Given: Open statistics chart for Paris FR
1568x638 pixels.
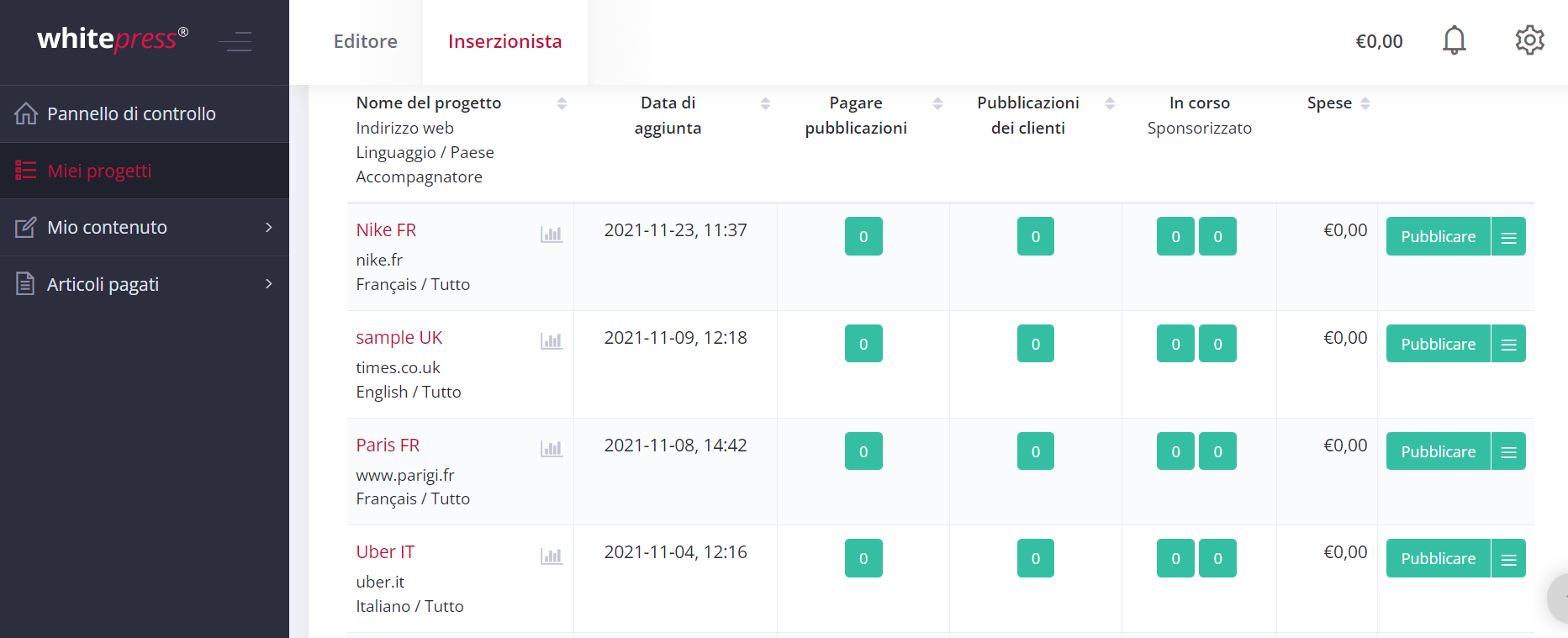Looking at the screenshot, I should [x=552, y=449].
